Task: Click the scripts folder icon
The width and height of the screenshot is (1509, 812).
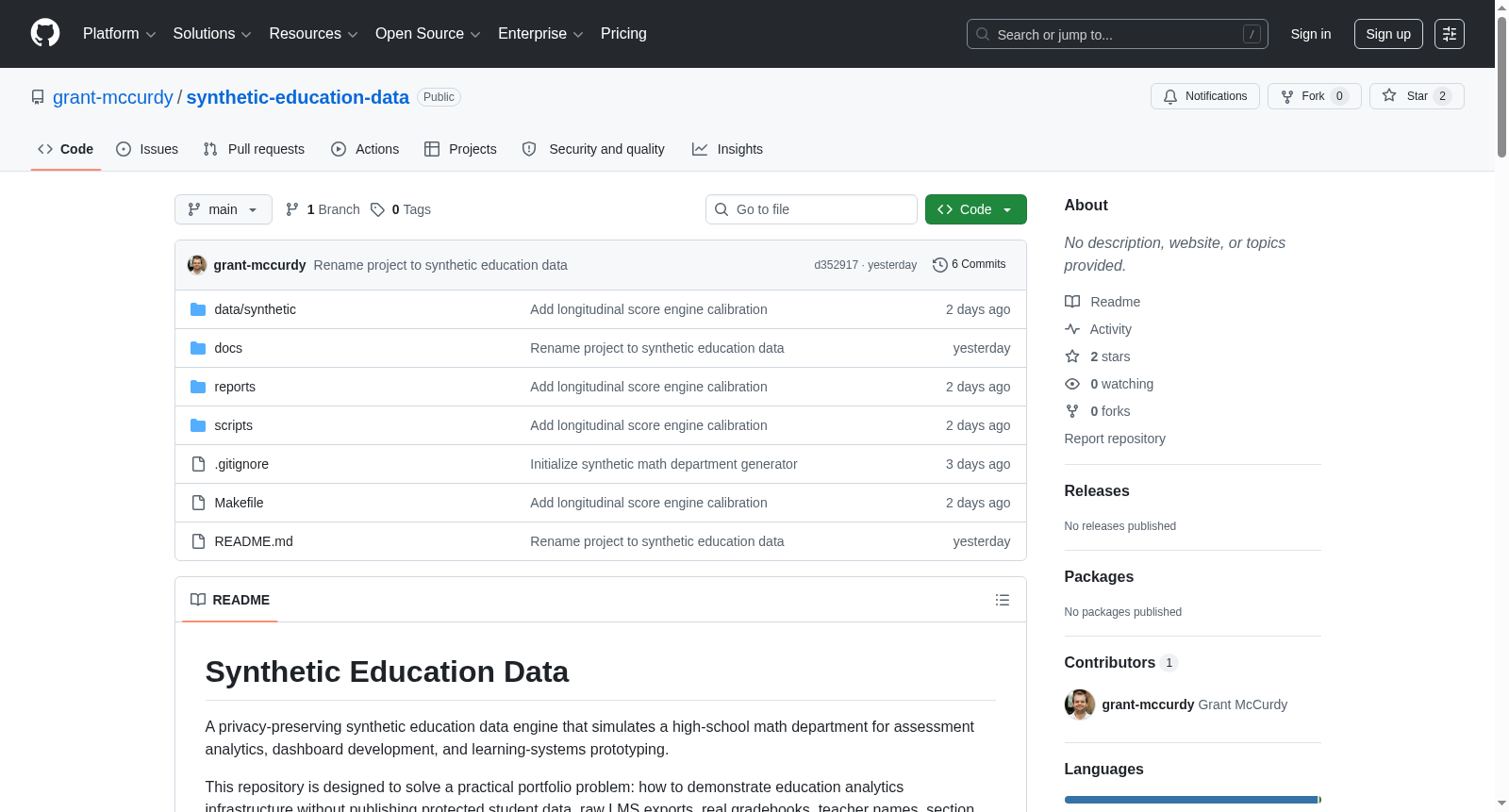Action: coord(198,425)
